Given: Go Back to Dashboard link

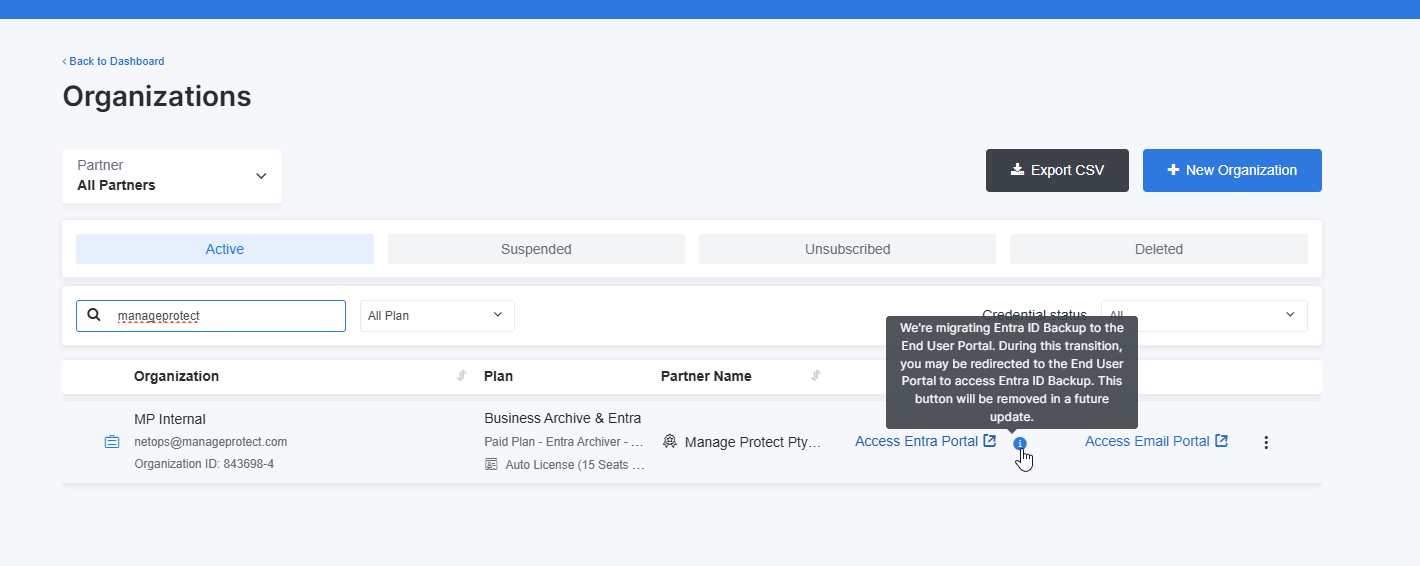Looking at the screenshot, I should point(113,61).
